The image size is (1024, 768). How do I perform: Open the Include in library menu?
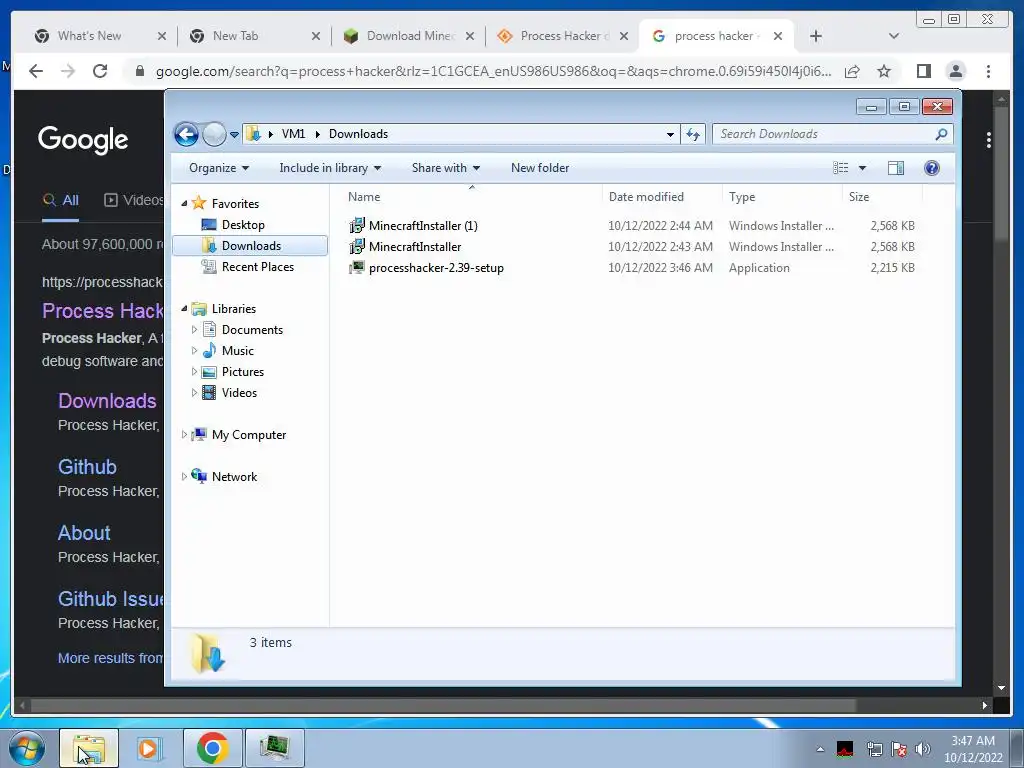pyautogui.click(x=330, y=168)
